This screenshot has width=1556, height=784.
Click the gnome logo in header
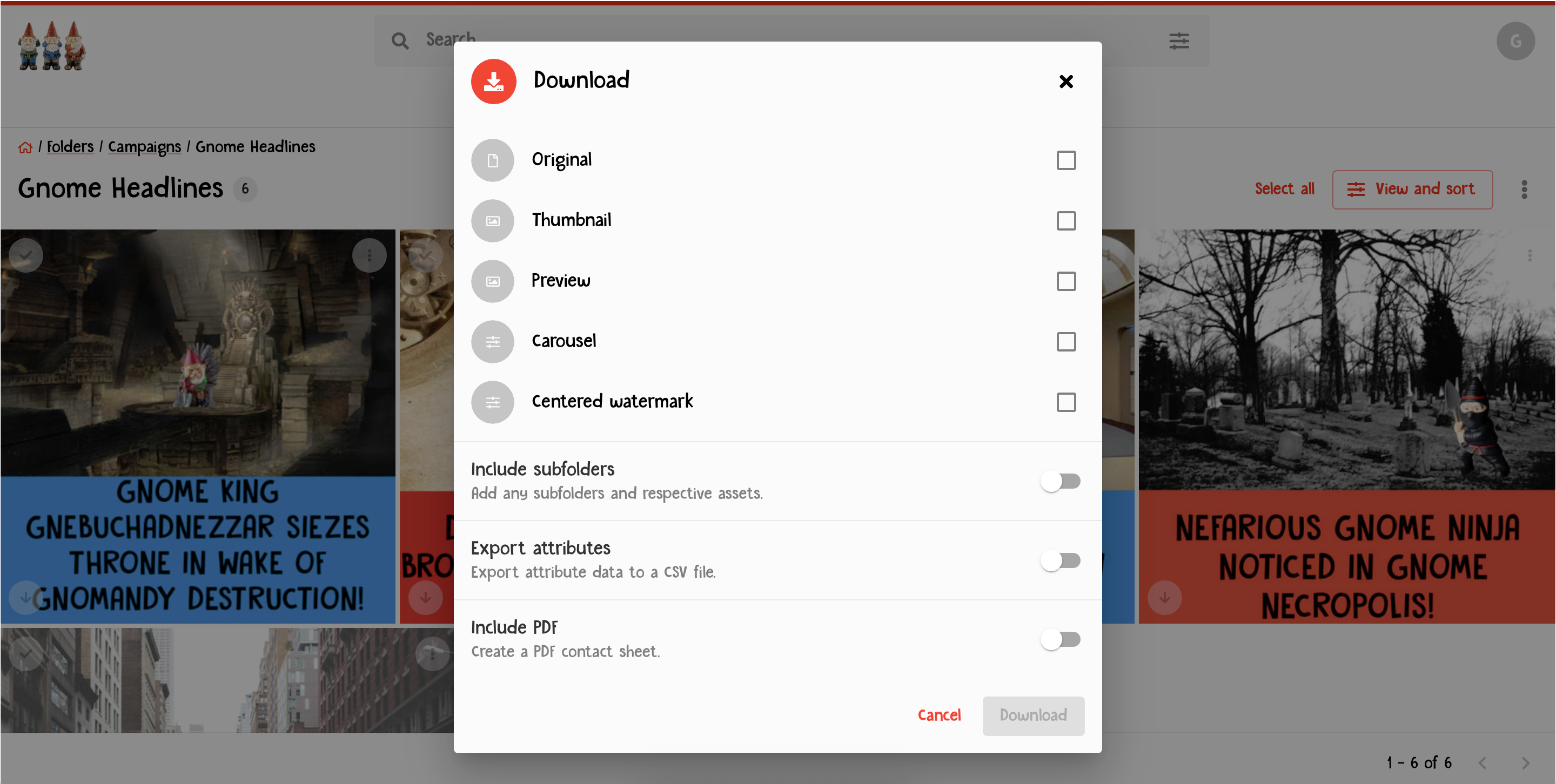click(x=51, y=46)
